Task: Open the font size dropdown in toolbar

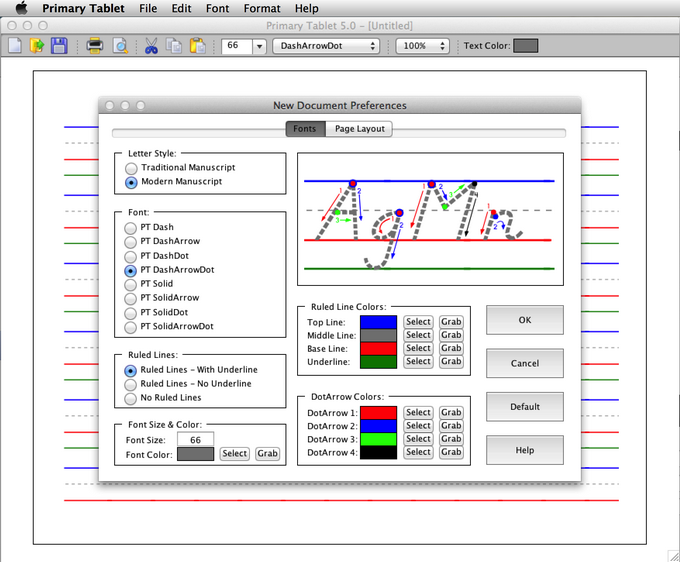Action: 259,46
